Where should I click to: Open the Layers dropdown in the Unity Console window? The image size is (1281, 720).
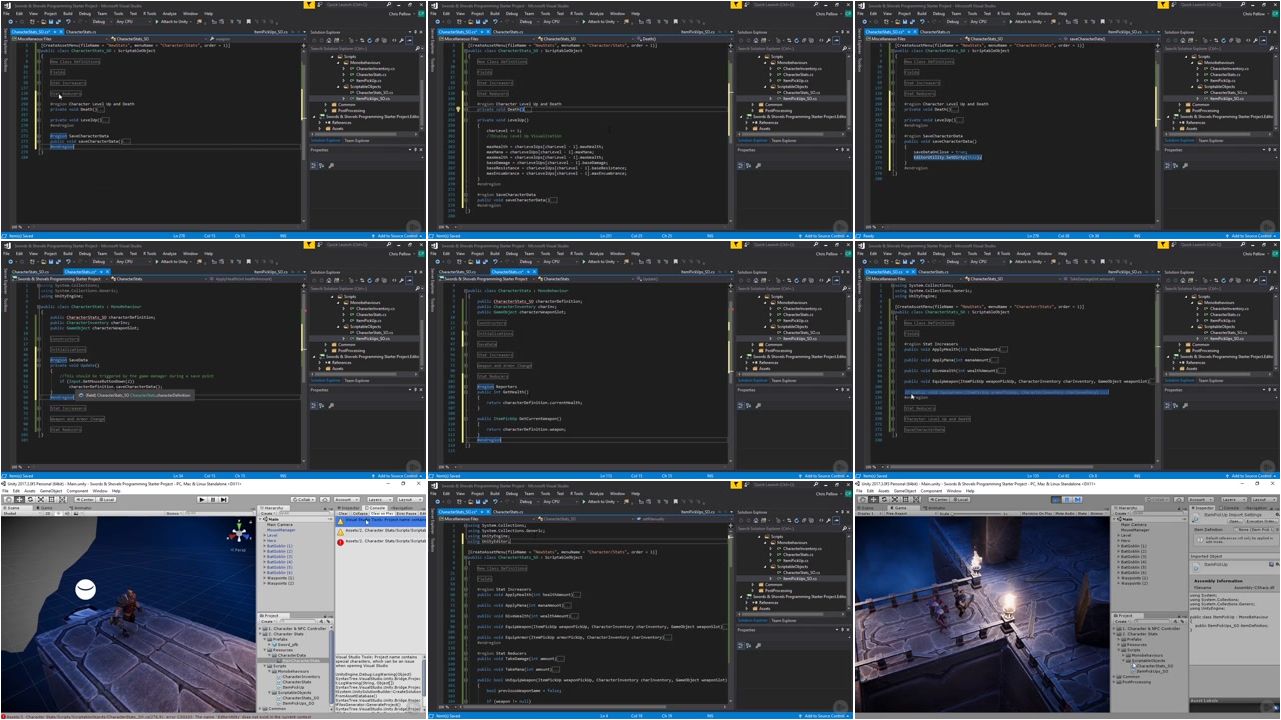380,500
